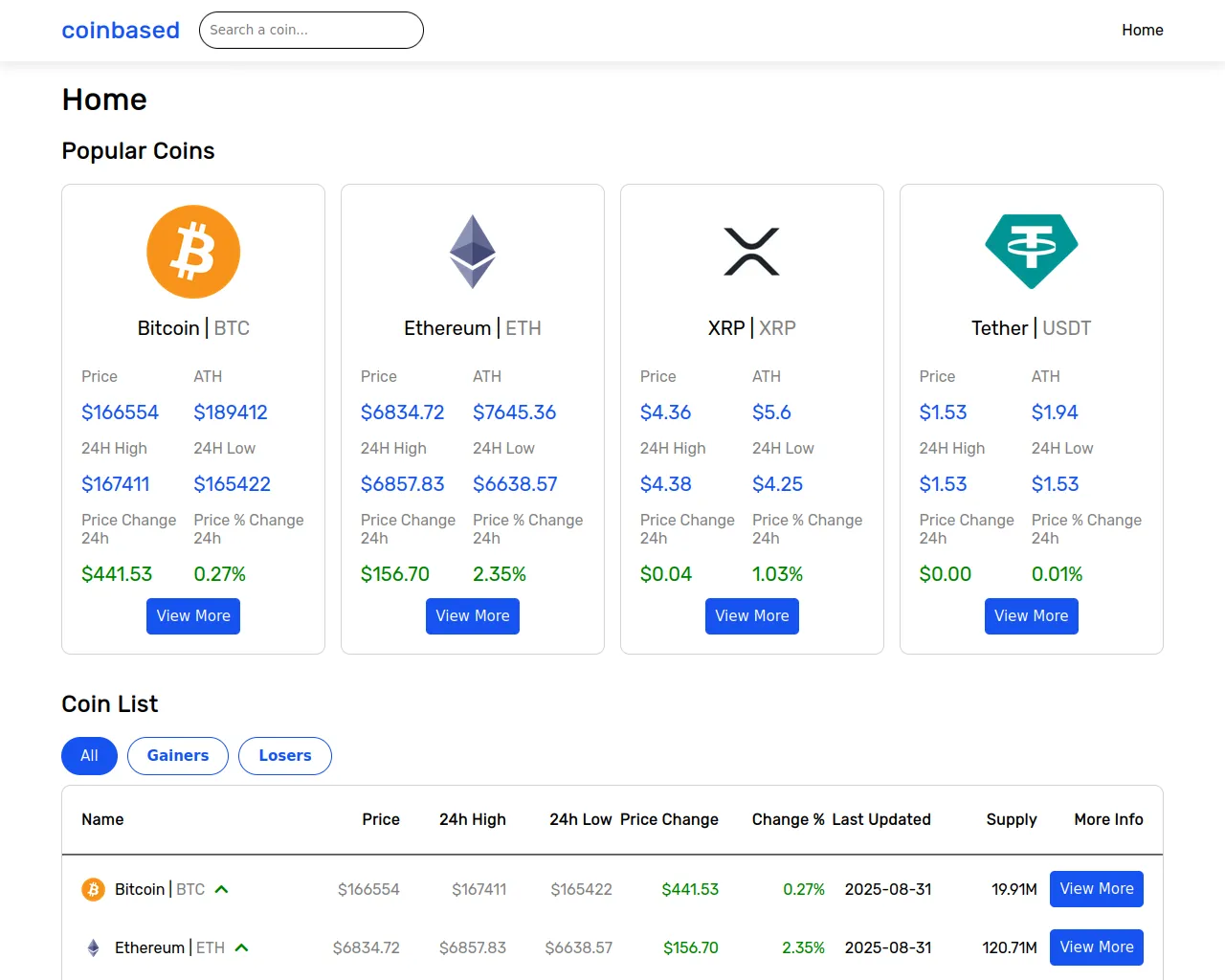Screen dimensions: 1225x980
Task: Click XRP ATH value $5.6
Action: pyautogui.click(x=771, y=412)
